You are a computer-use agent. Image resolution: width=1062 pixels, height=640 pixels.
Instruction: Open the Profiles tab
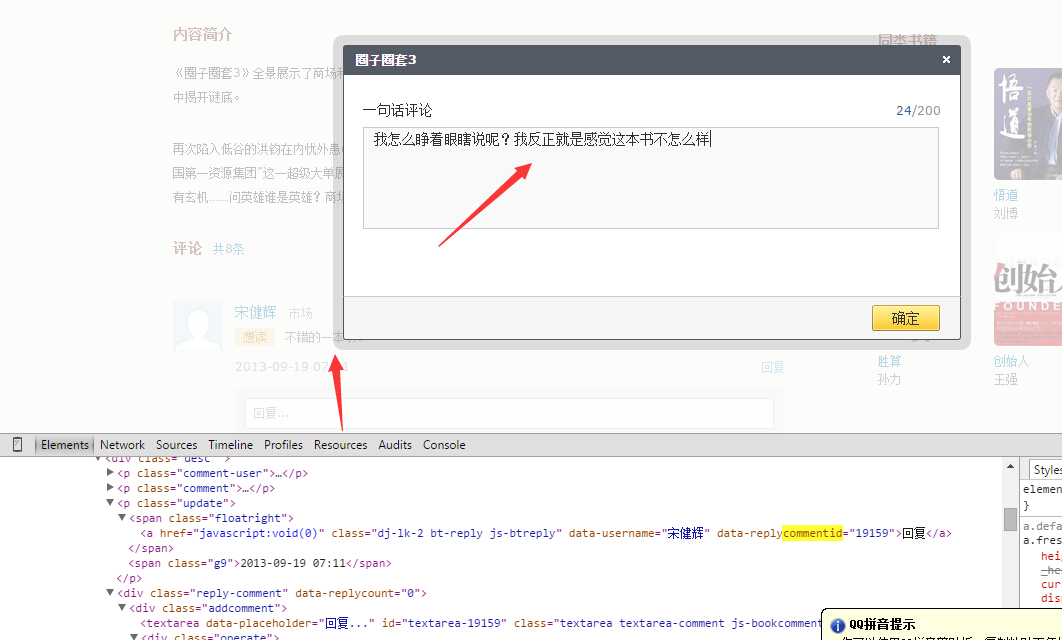(x=283, y=445)
